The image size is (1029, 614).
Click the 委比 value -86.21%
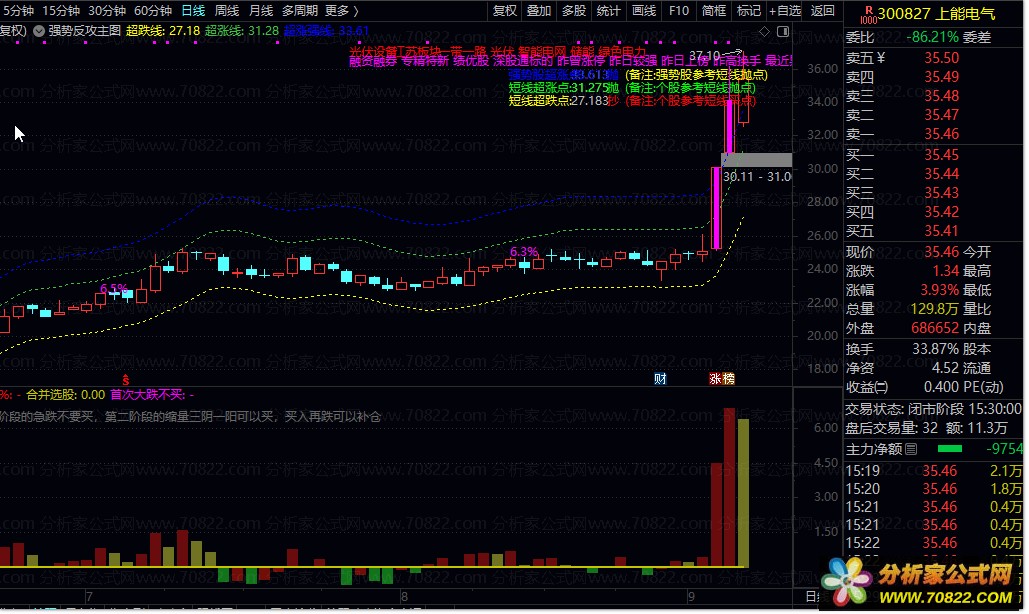coord(932,37)
